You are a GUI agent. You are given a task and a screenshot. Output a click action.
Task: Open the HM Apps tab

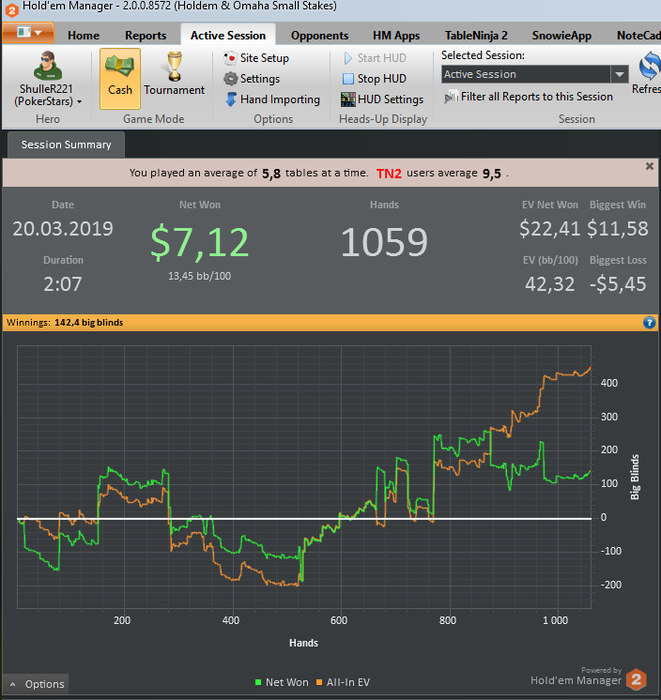(x=396, y=35)
